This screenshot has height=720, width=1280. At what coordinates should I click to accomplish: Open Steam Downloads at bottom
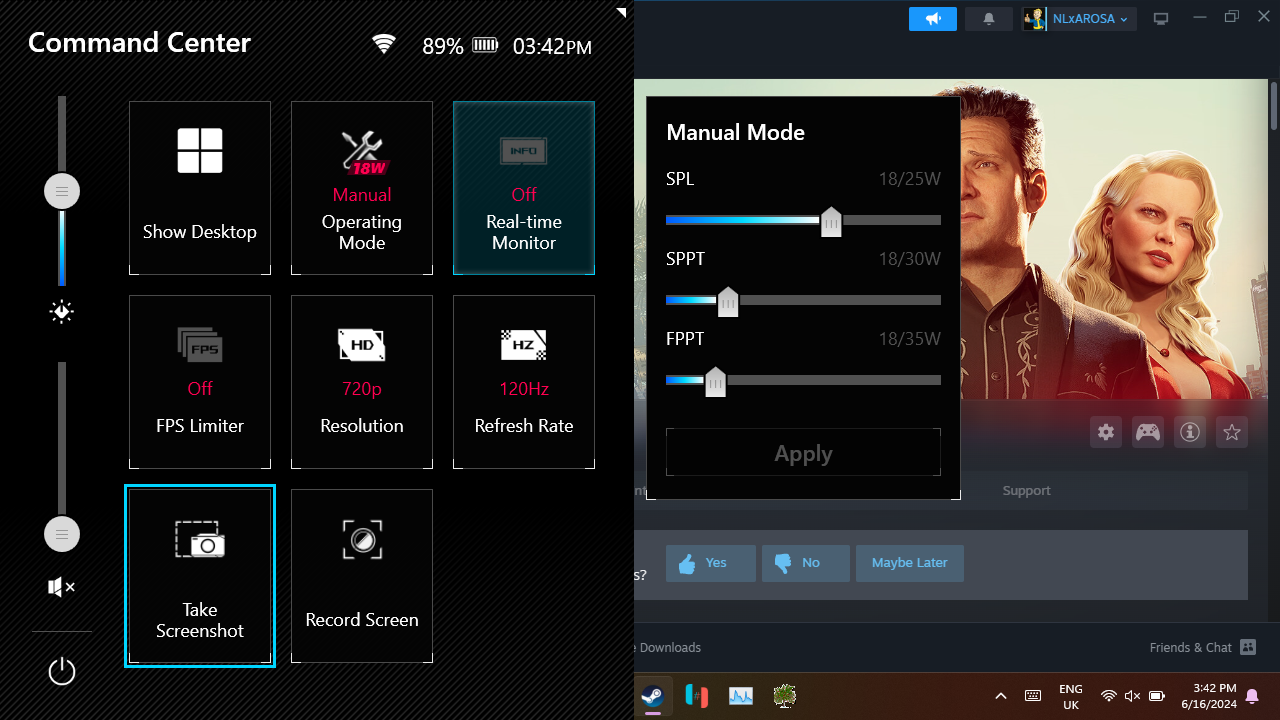[x=669, y=647]
